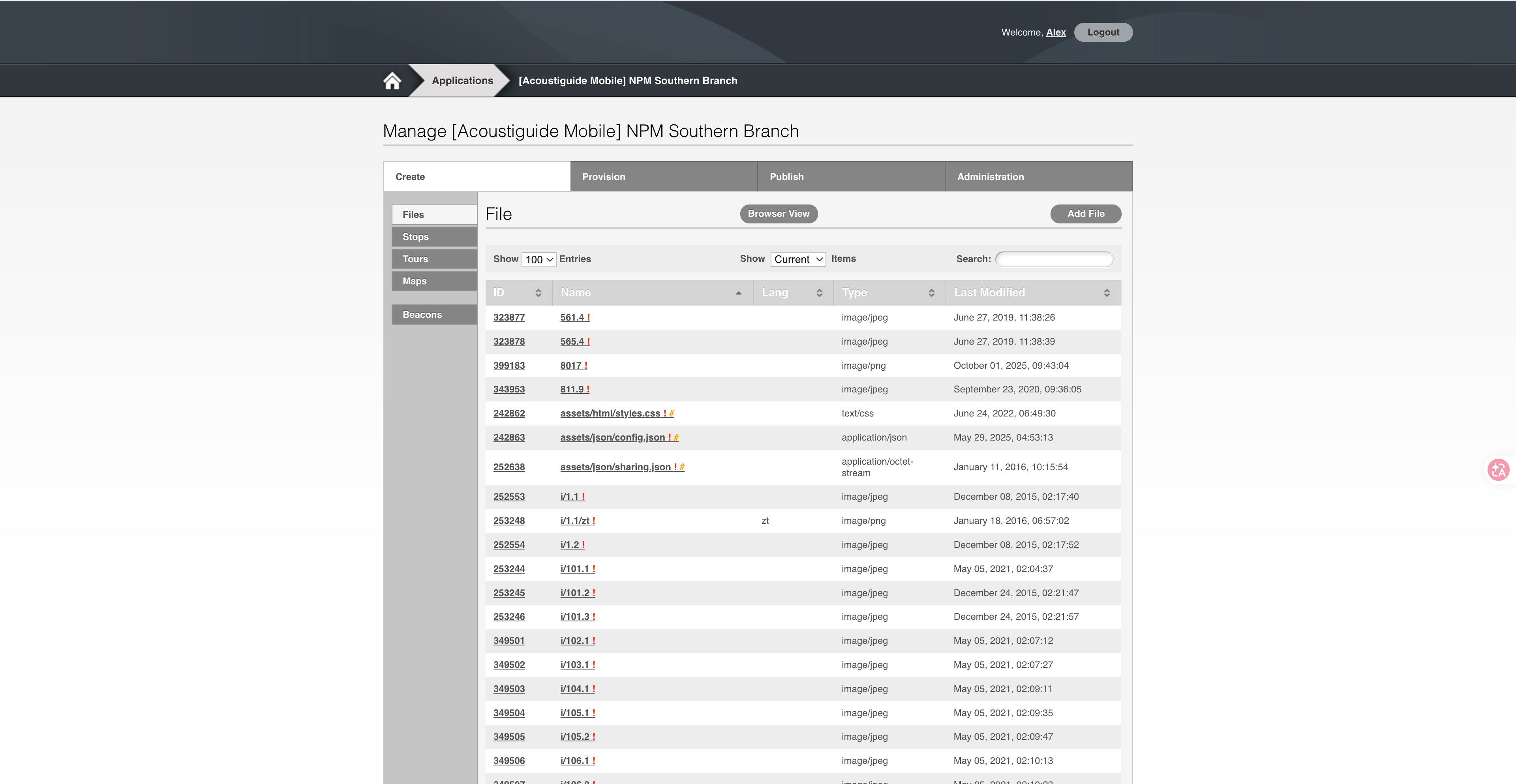Sort table by ID column arrows
Image resolution: width=1516 pixels, height=784 pixels.
(538, 293)
